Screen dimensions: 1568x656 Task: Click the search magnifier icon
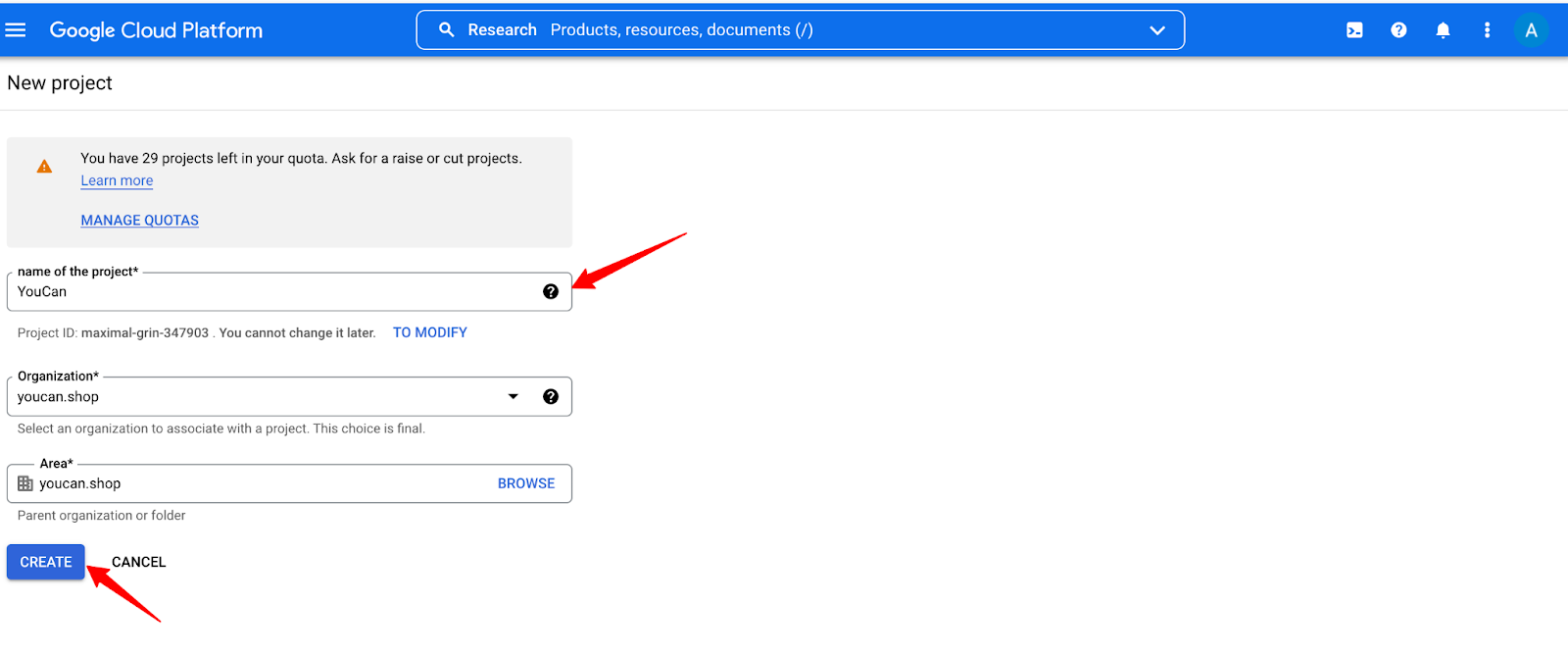click(x=447, y=30)
